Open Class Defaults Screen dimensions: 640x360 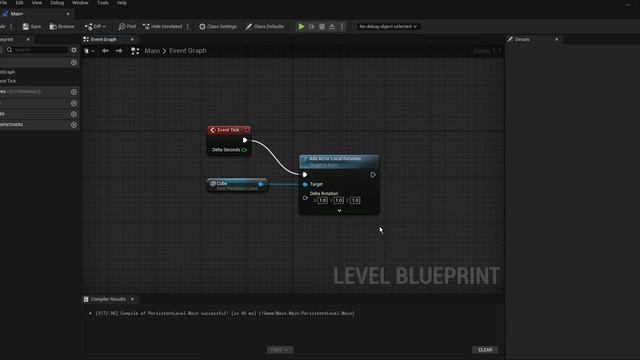tap(264, 27)
